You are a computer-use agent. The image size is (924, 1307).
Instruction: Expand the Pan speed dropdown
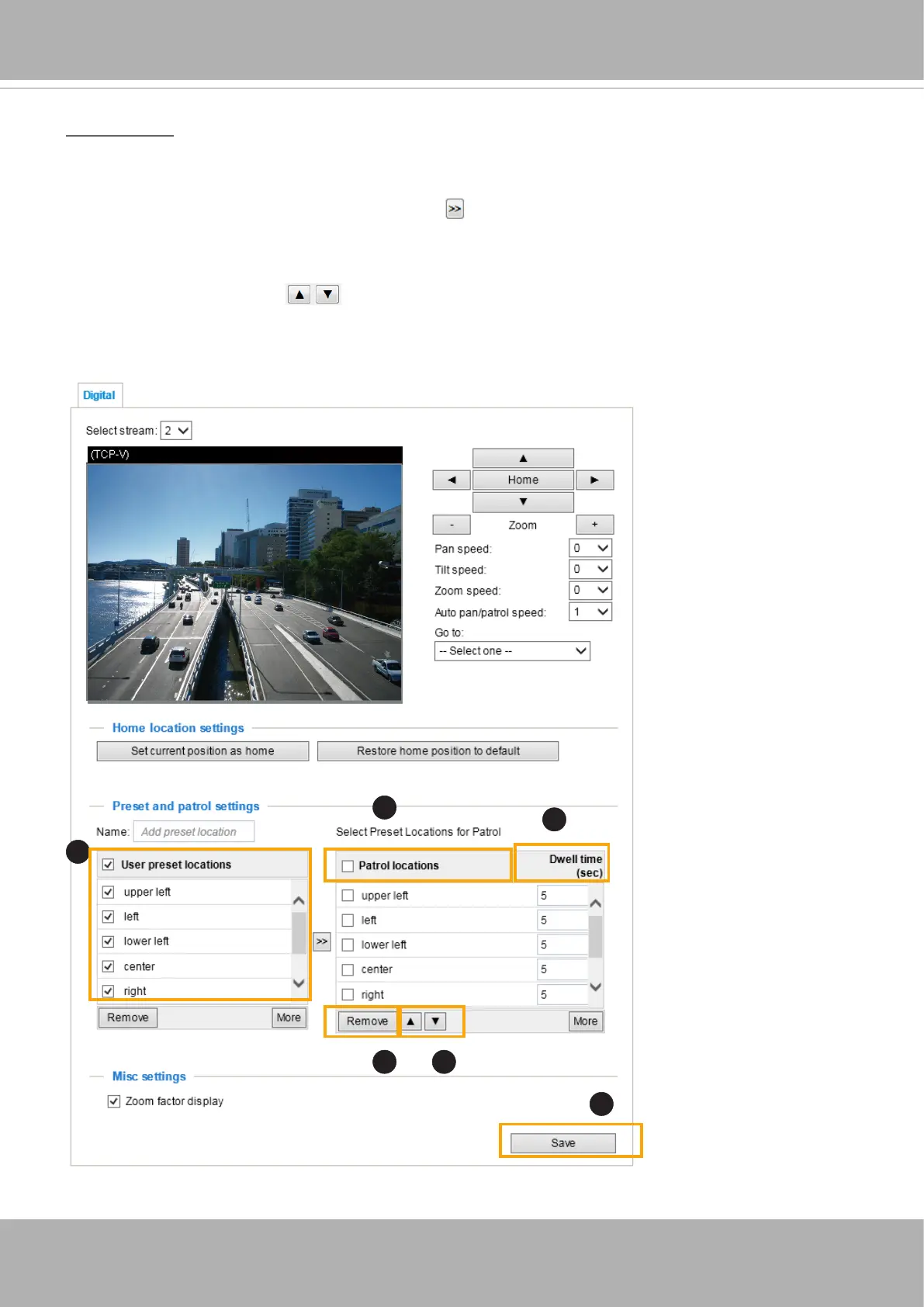pos(590,548)
